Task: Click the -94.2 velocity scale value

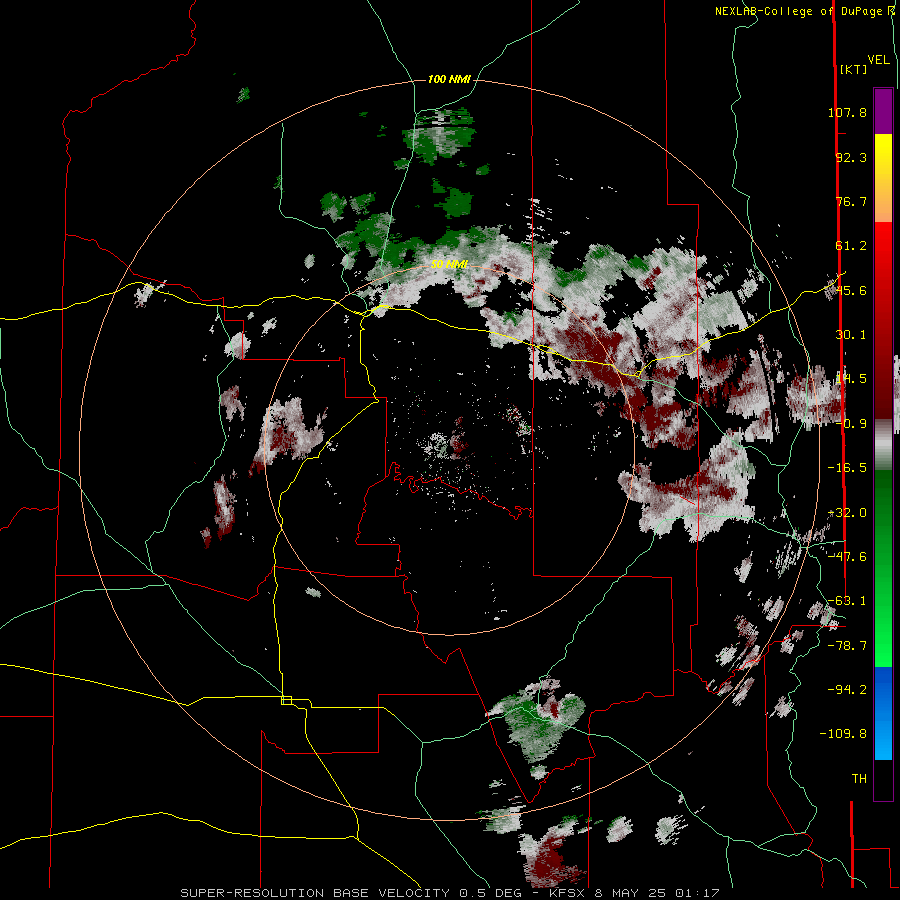Action: 847,690
